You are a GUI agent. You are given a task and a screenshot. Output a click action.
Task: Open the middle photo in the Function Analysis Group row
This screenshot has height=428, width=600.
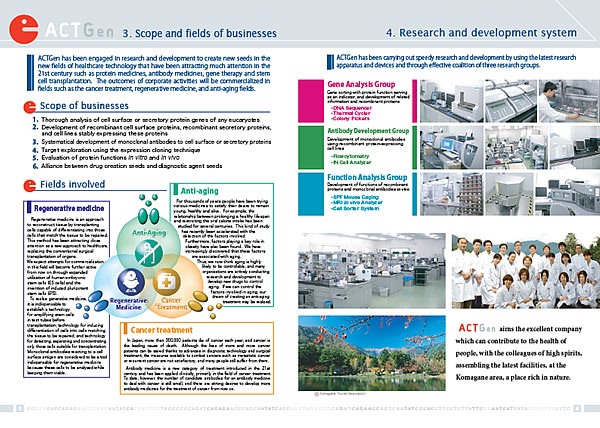[509, 194]
